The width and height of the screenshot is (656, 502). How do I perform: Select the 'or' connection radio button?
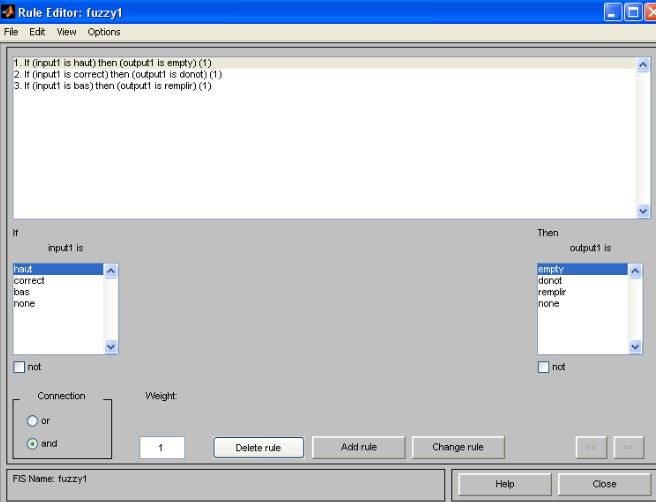33,420
